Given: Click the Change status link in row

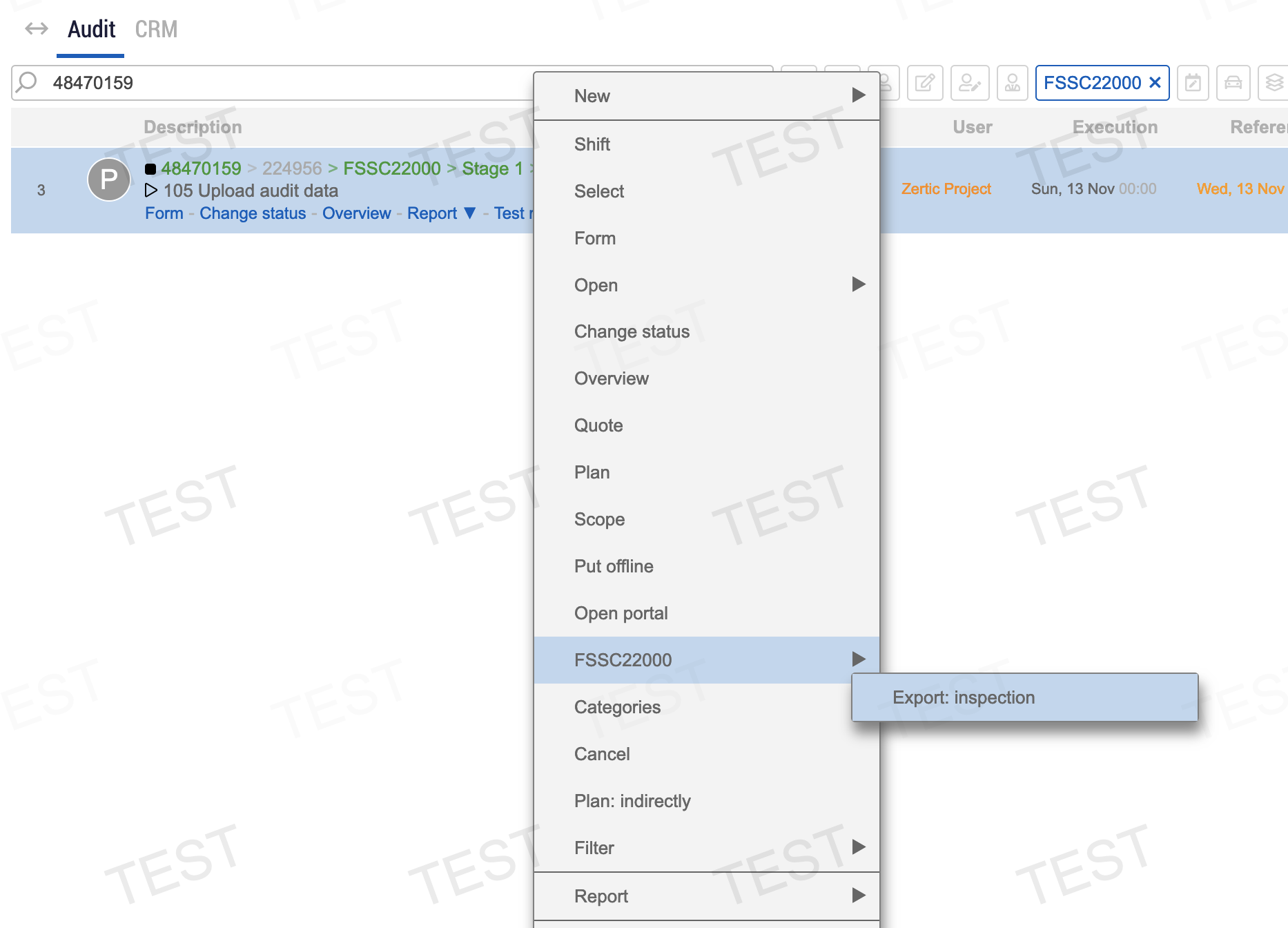Looking at the screenshot, I should [253, 213].
